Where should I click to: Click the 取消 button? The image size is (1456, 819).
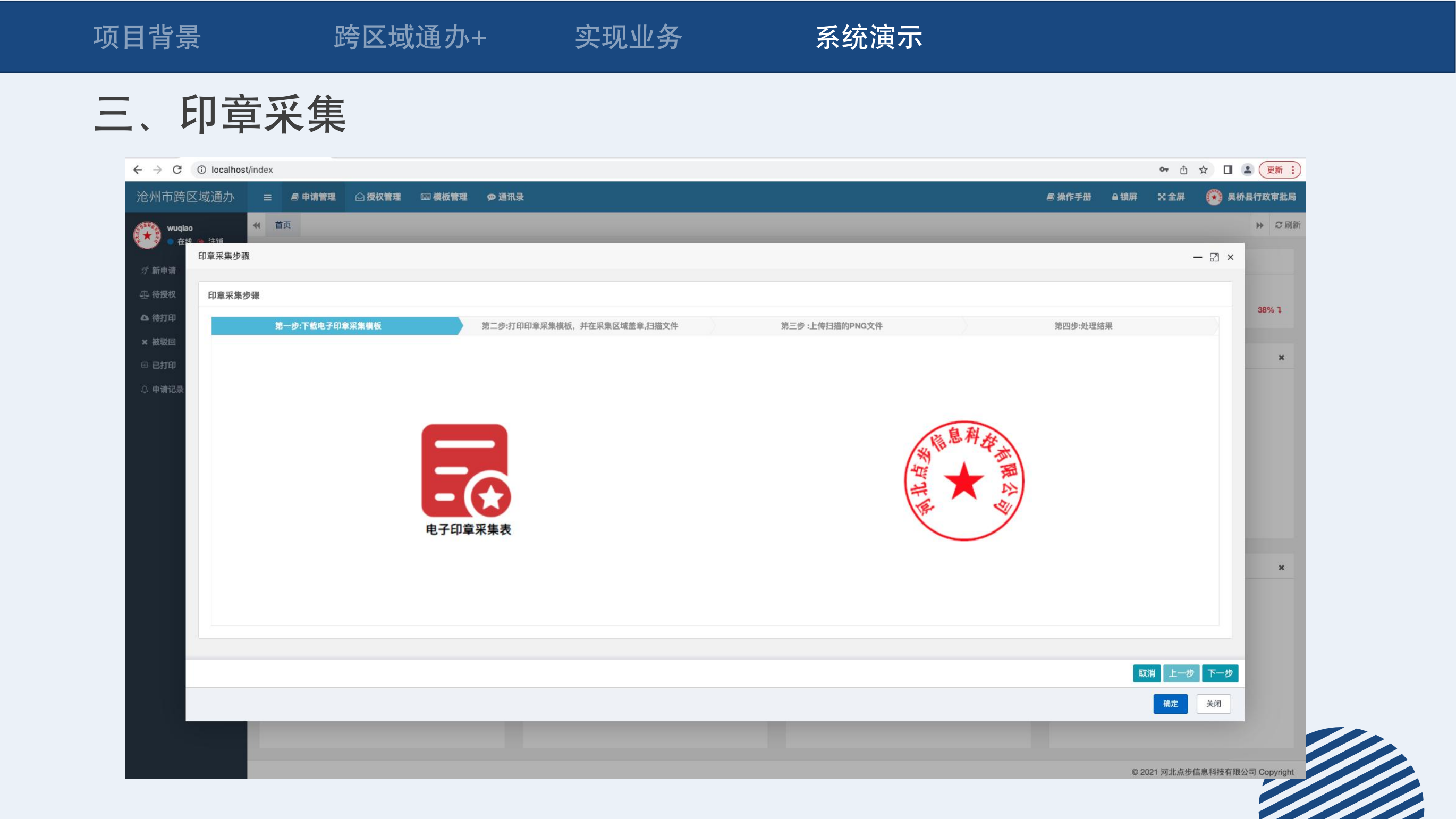pyautogui.click(x=1146, y=673)
